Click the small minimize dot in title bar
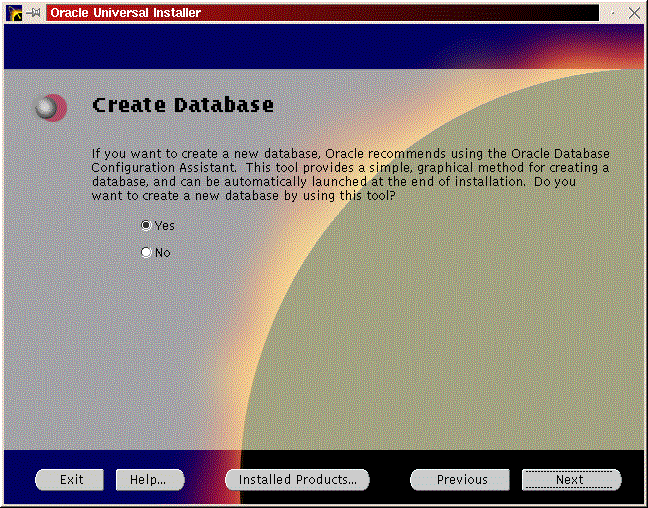Screen dimensions: 648x508 (x=614, y=13)
